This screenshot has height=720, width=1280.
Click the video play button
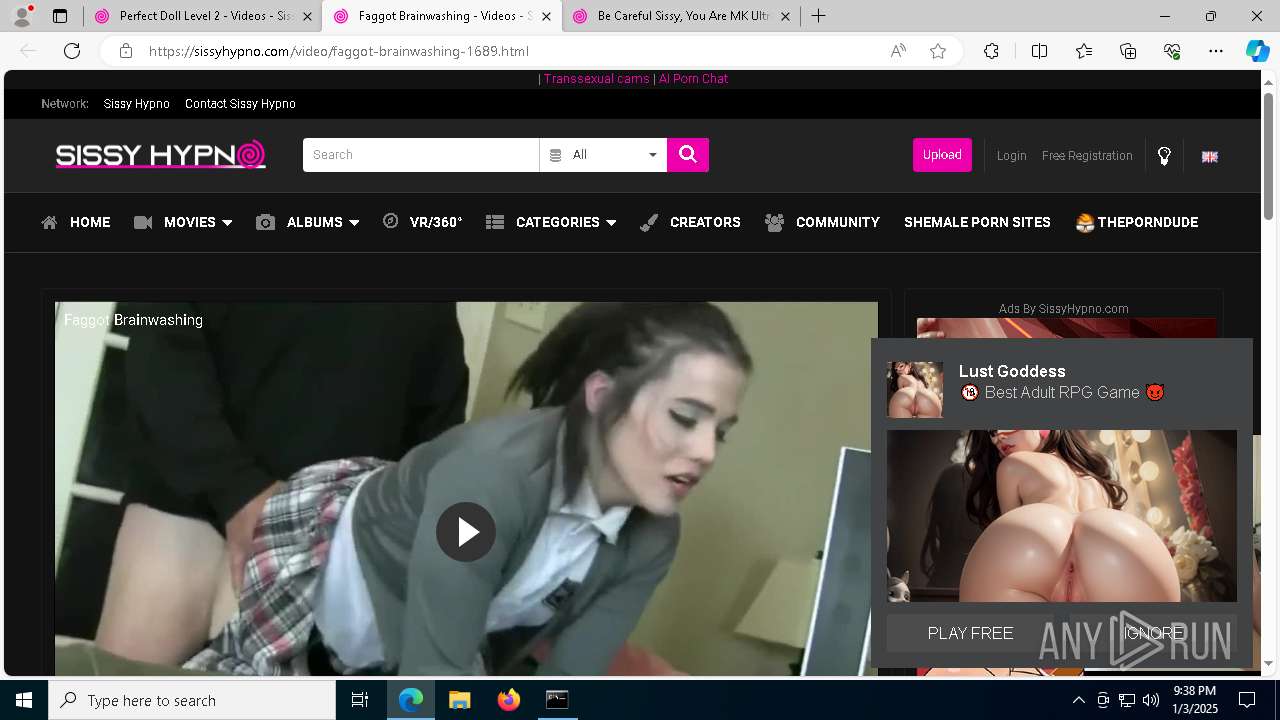[465, 532]
